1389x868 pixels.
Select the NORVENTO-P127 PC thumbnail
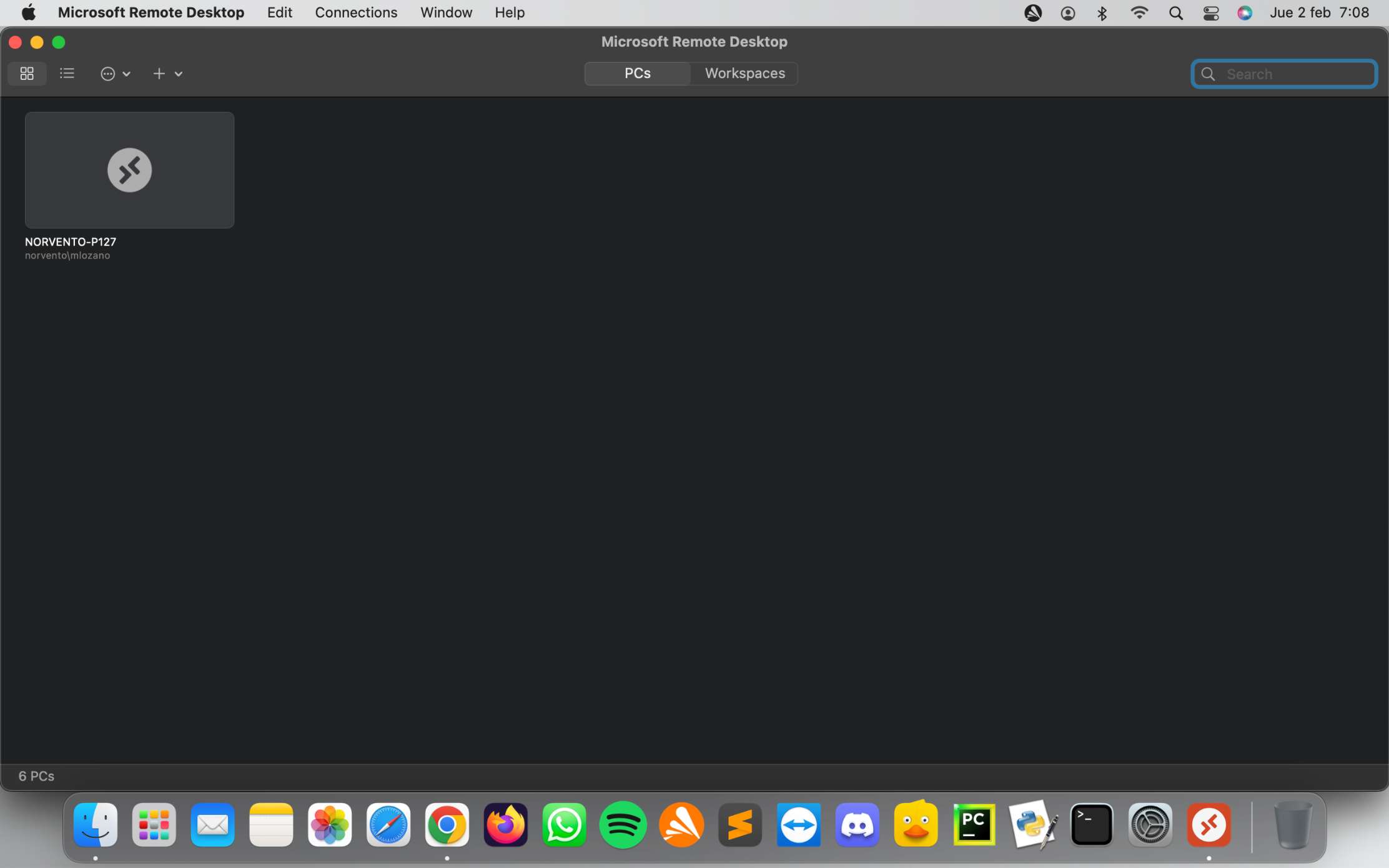129,170
